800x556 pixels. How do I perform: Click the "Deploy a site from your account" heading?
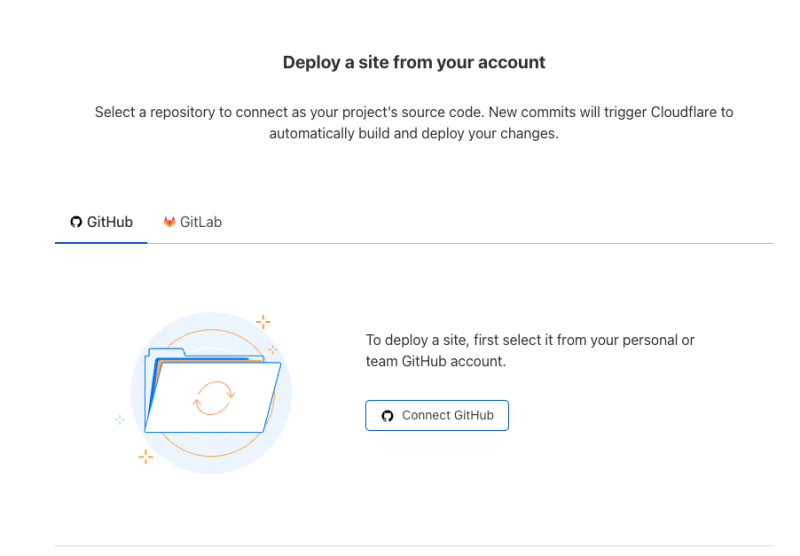(414, 62)
